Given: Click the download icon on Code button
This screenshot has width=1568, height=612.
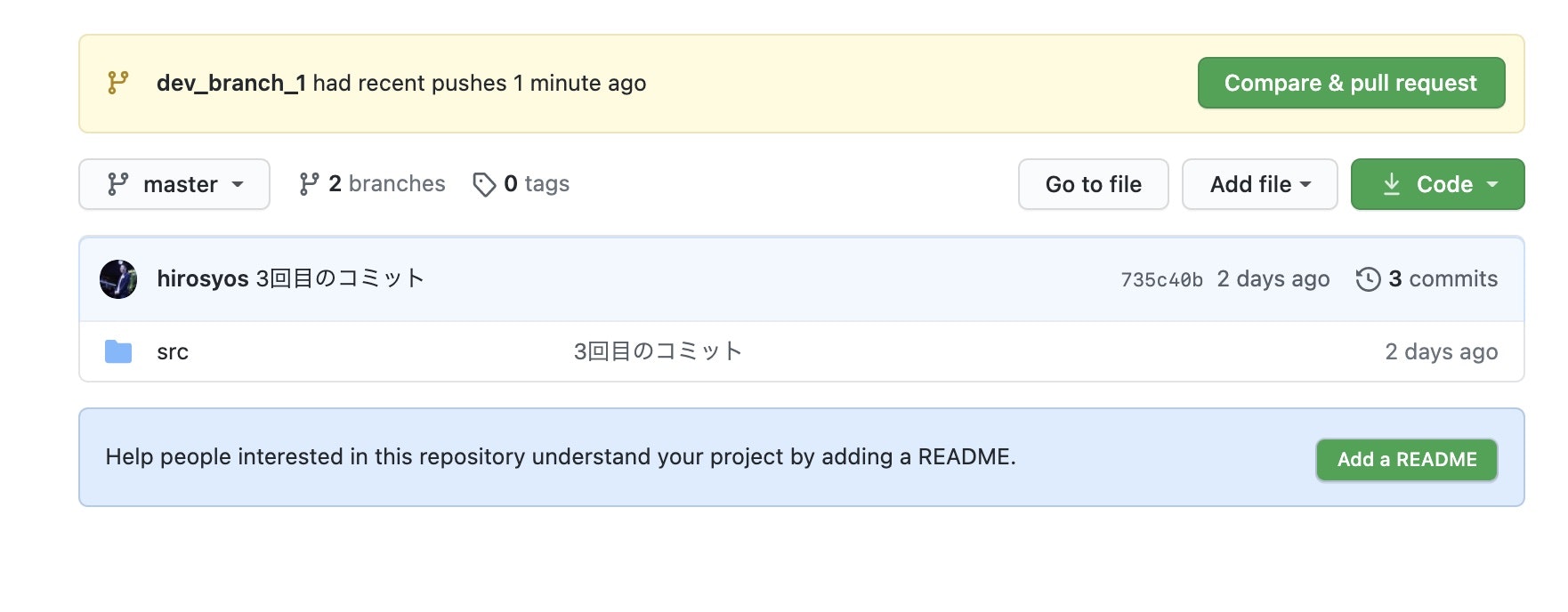Looking at the screenshot, I should point(1392,184).
